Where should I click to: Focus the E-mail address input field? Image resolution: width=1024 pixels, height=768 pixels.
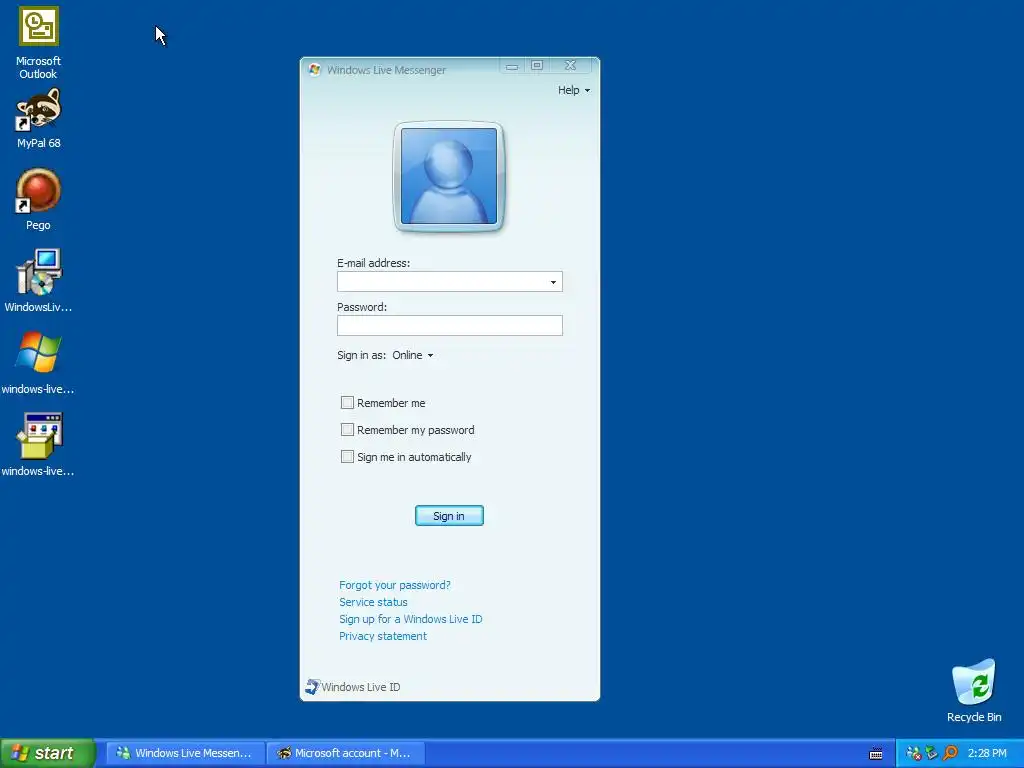(449, 281)
